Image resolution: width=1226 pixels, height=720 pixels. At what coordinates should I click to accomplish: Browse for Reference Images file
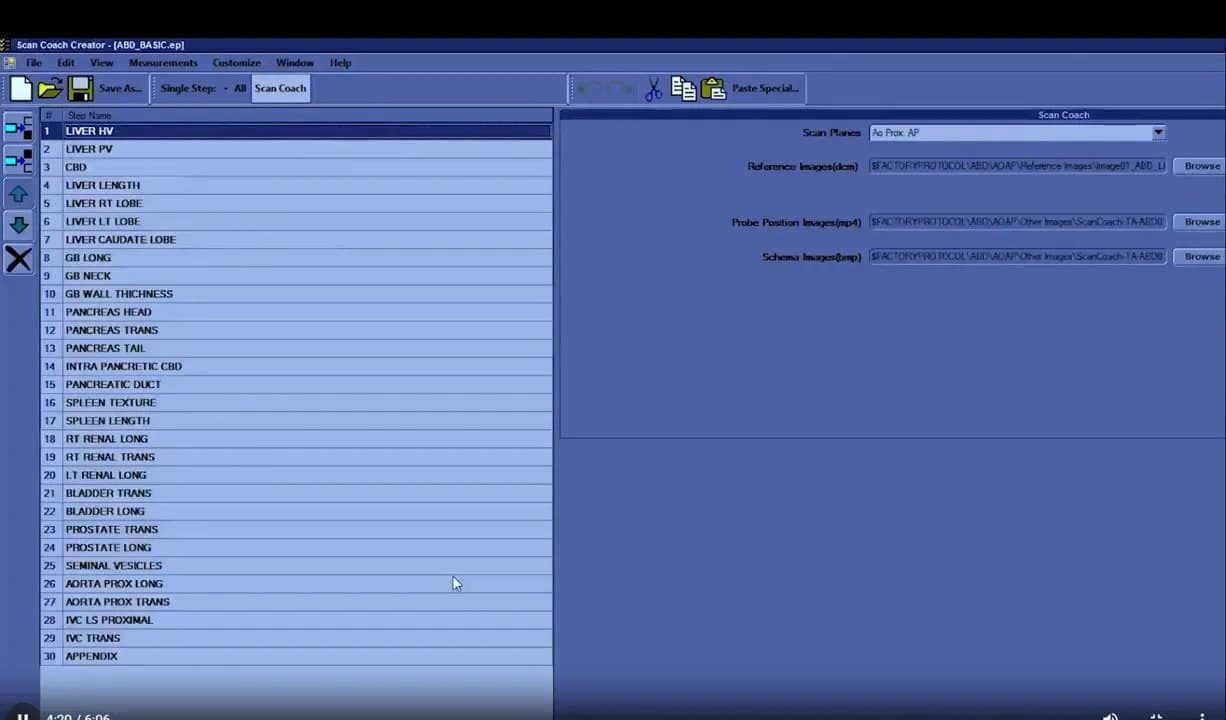tap(1201, 166)
